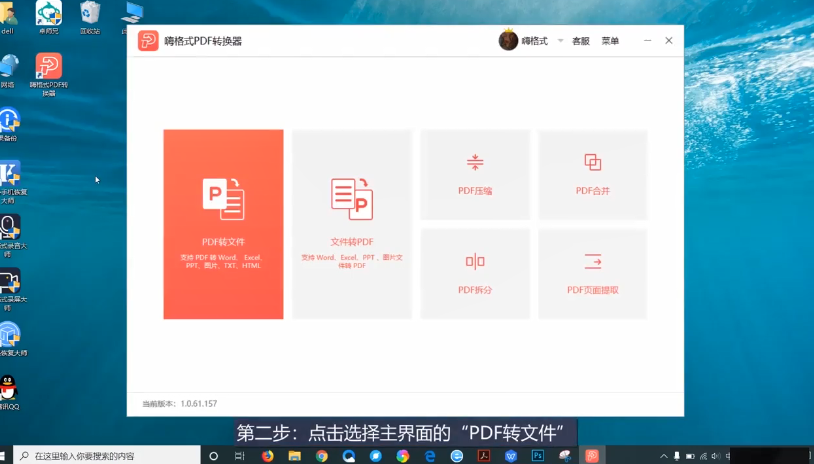Screen dimensions: 814x464
Task: Switch to the PDF converter taskbar button
Action: (592, 456)
